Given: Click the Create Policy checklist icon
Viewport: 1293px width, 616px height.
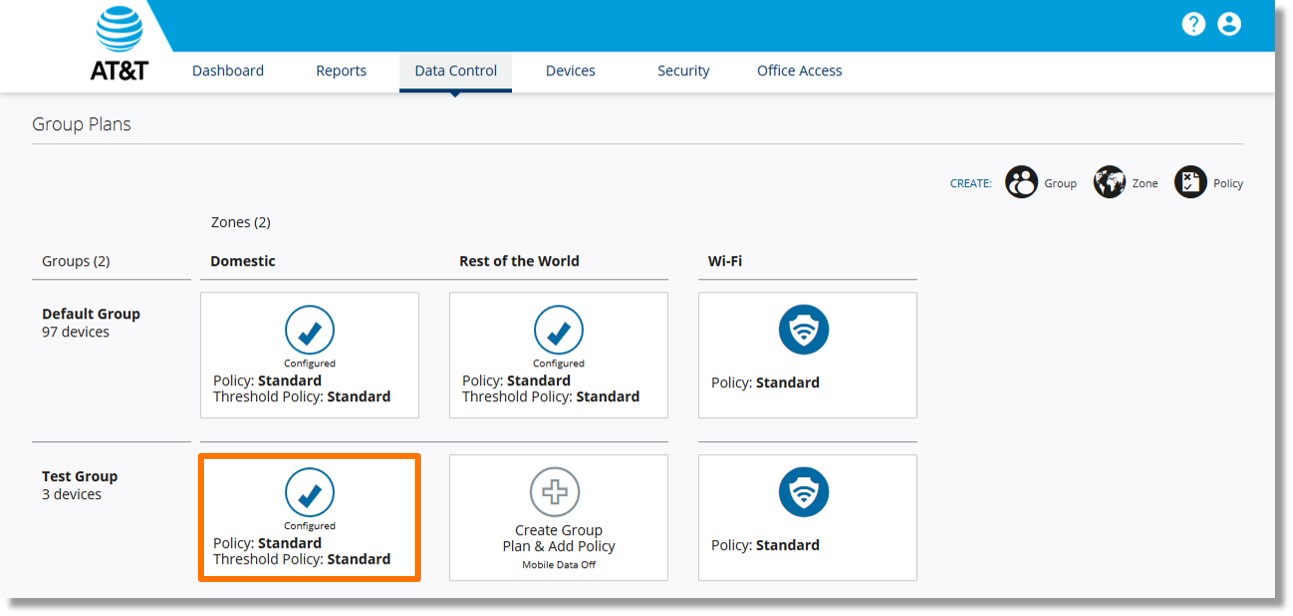Looking at the screenshot, I should (x=1190, y=182).
